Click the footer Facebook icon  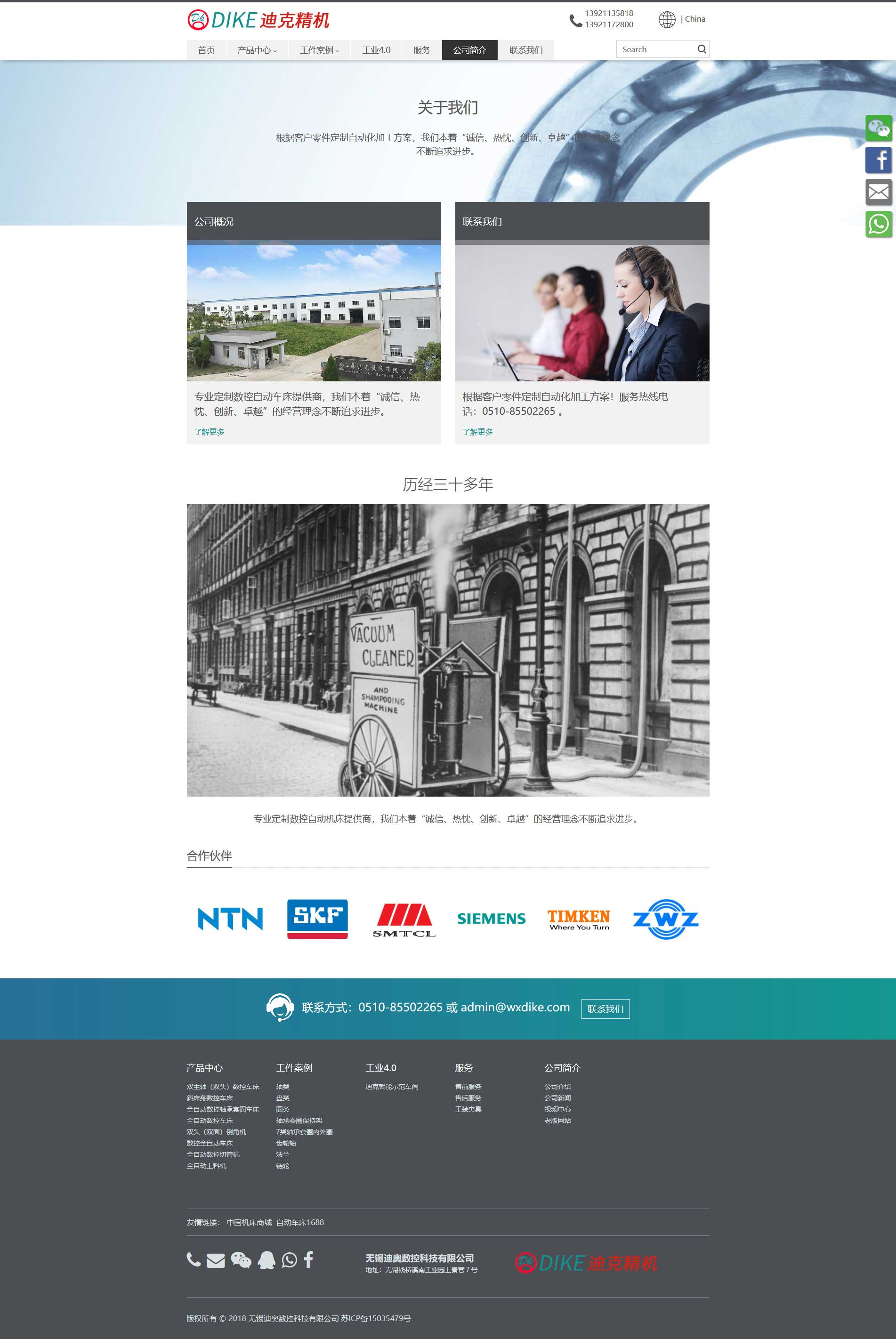pyautogui.click(x=308, y=1259)
